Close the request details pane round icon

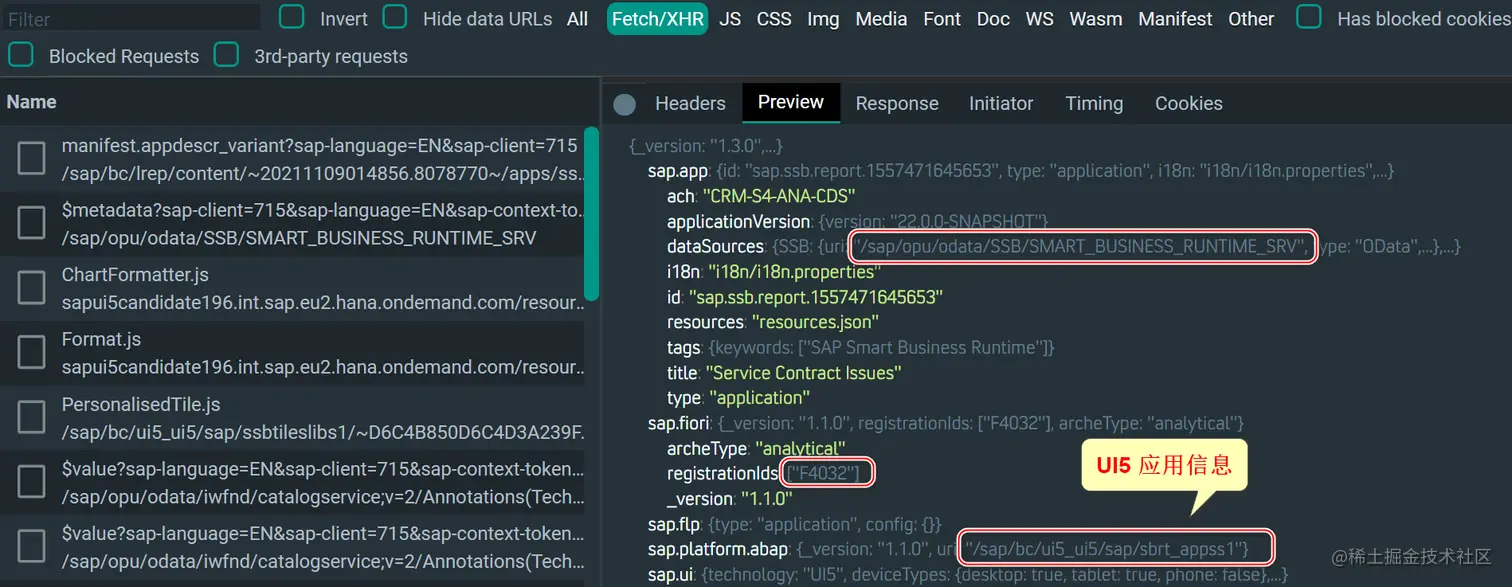tap(625, 104)
